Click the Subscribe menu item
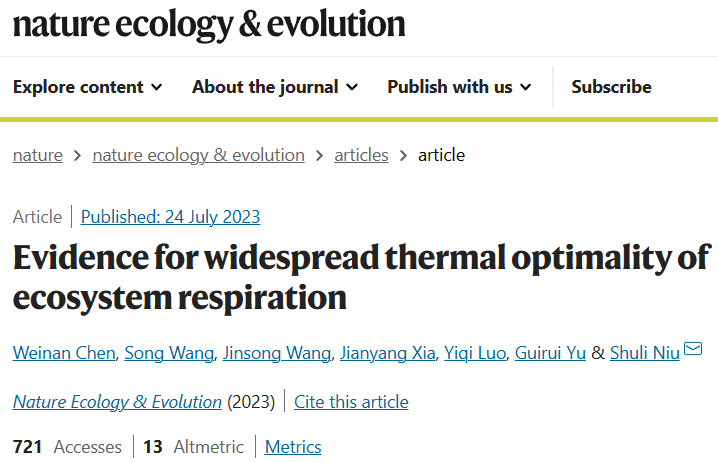Image resolution: width=718 pixels, height=462 pixels. [x=611, y=87]
